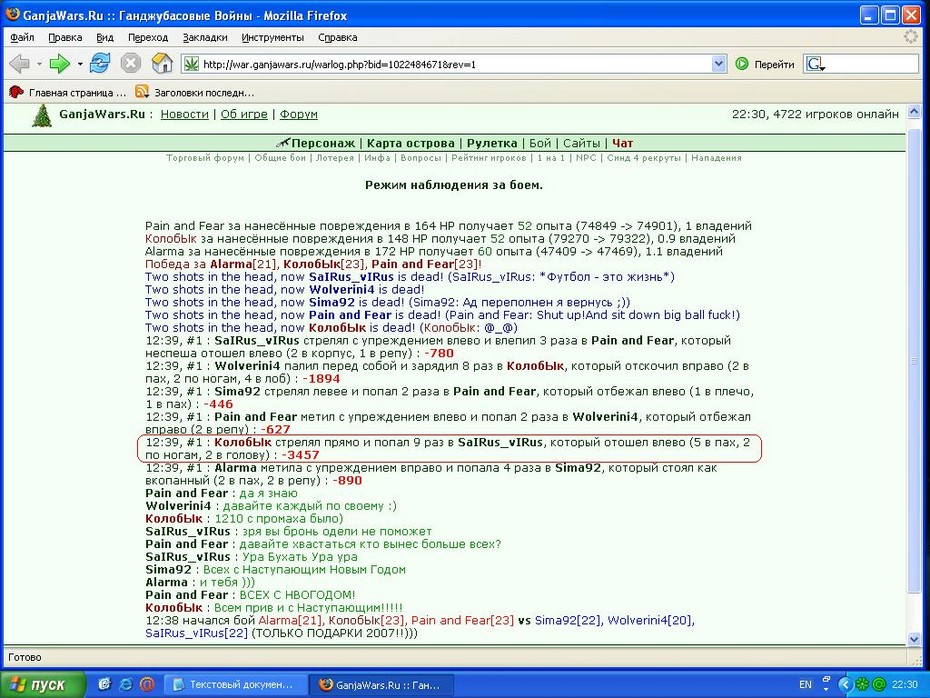The width and height of the screenshot is (930, 698).
Task: Open the Файл menu
Action: tap(22, 37)
